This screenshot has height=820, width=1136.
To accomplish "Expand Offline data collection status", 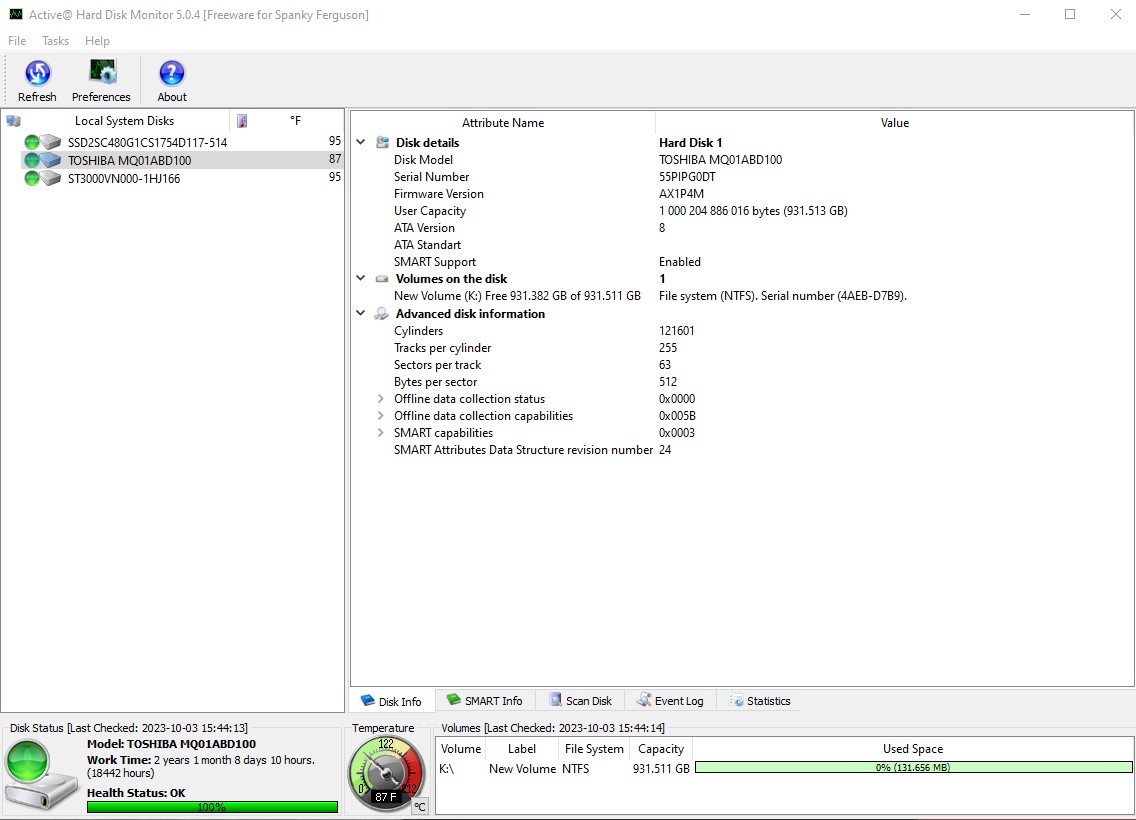I will [x=379, y=398].
